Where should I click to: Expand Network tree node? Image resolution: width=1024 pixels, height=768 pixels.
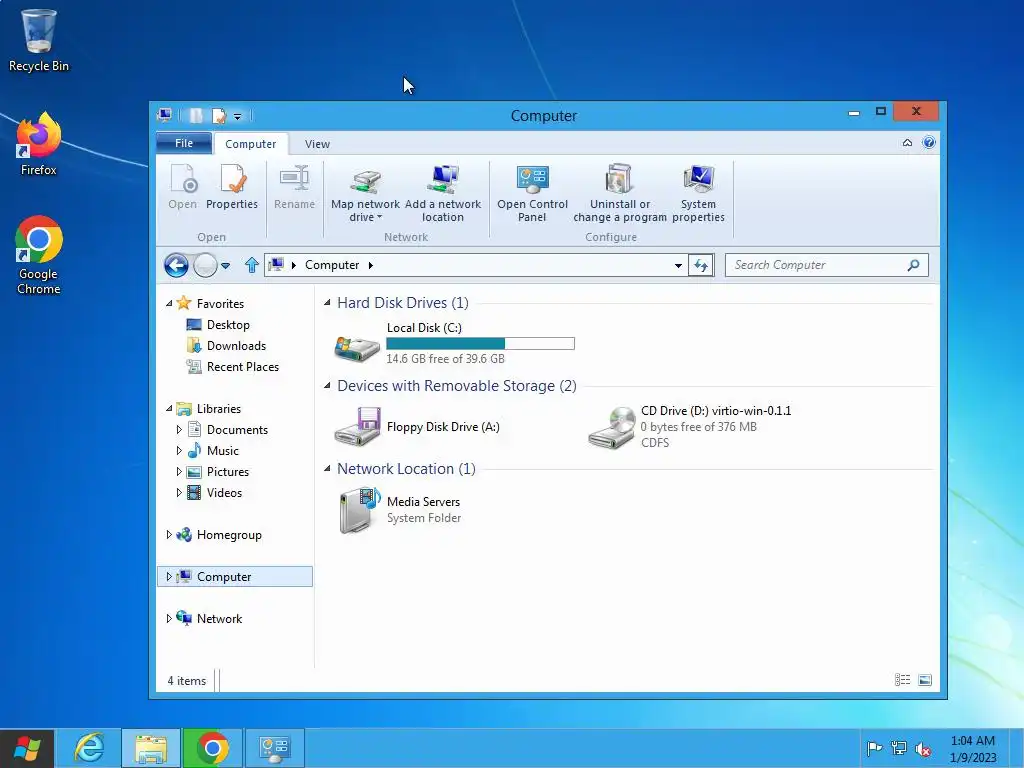pyautogui.click(x=169, y=618)
